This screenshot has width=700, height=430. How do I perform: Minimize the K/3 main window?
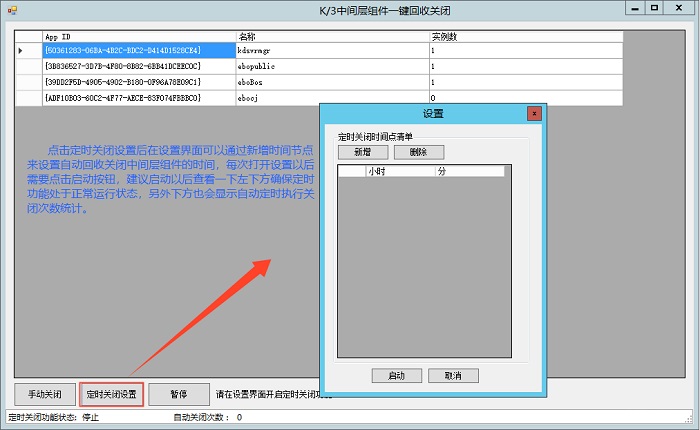[631, 7]
